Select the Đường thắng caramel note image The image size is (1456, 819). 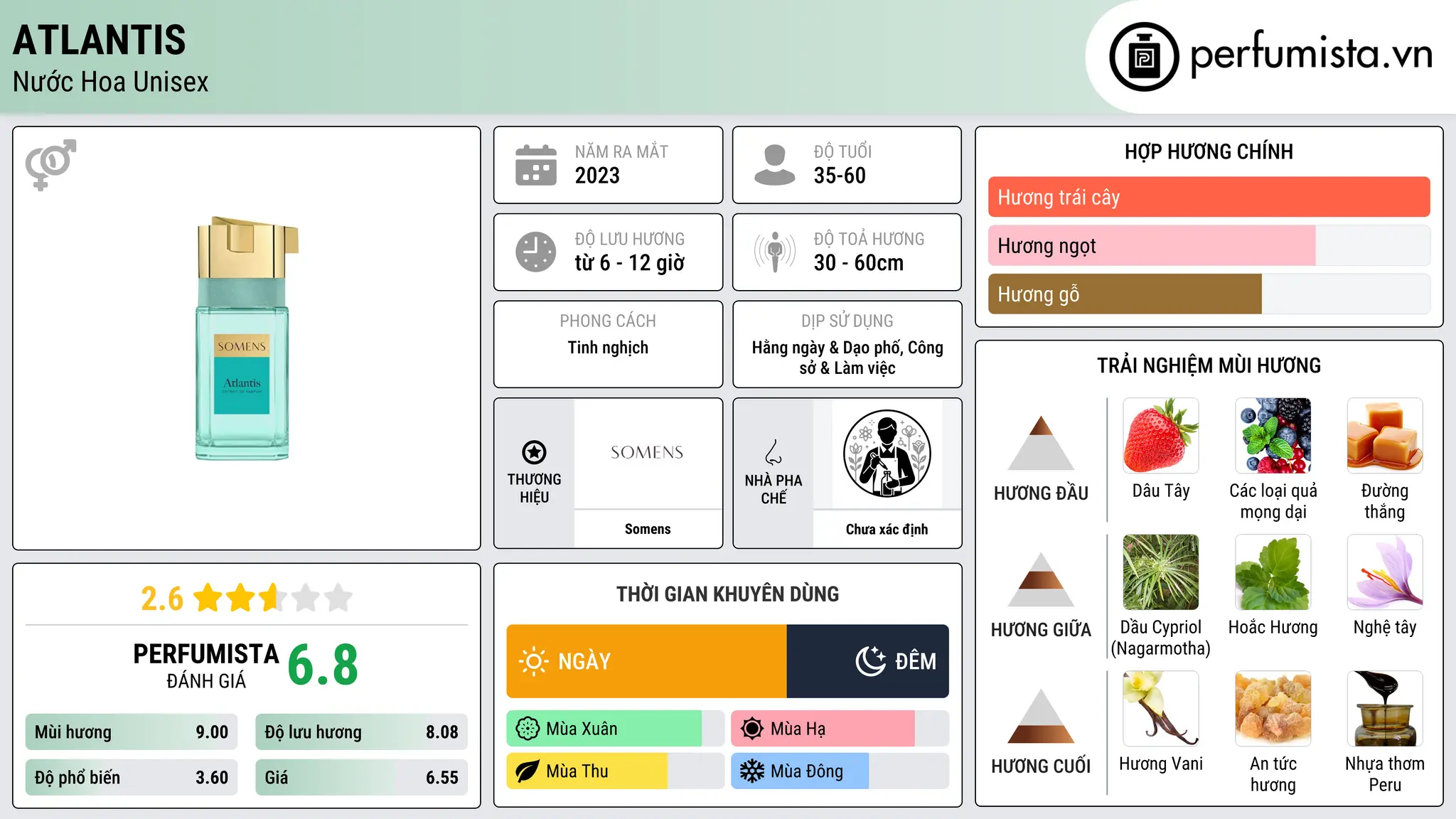1385,436
